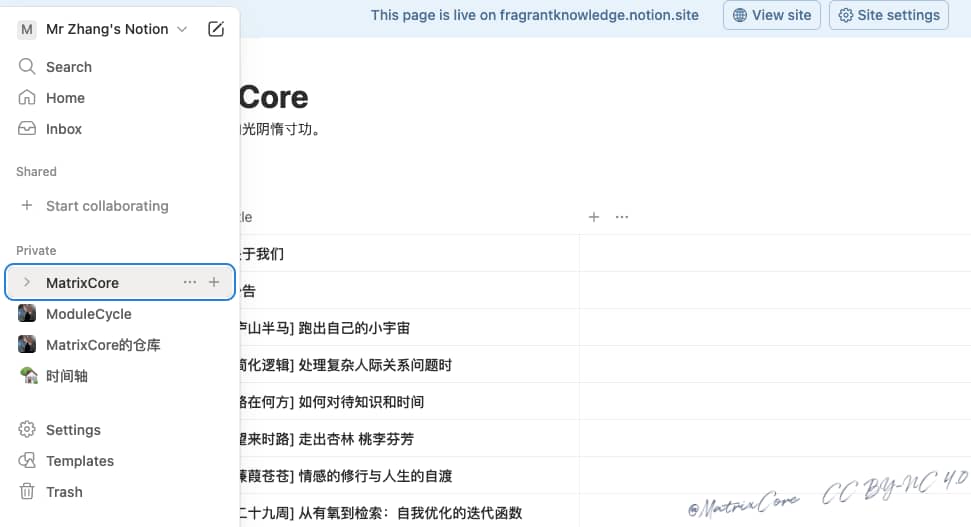Open the table's more options ellipsis
This screenshot has width=971, height=527.
(x=622, y=217)
